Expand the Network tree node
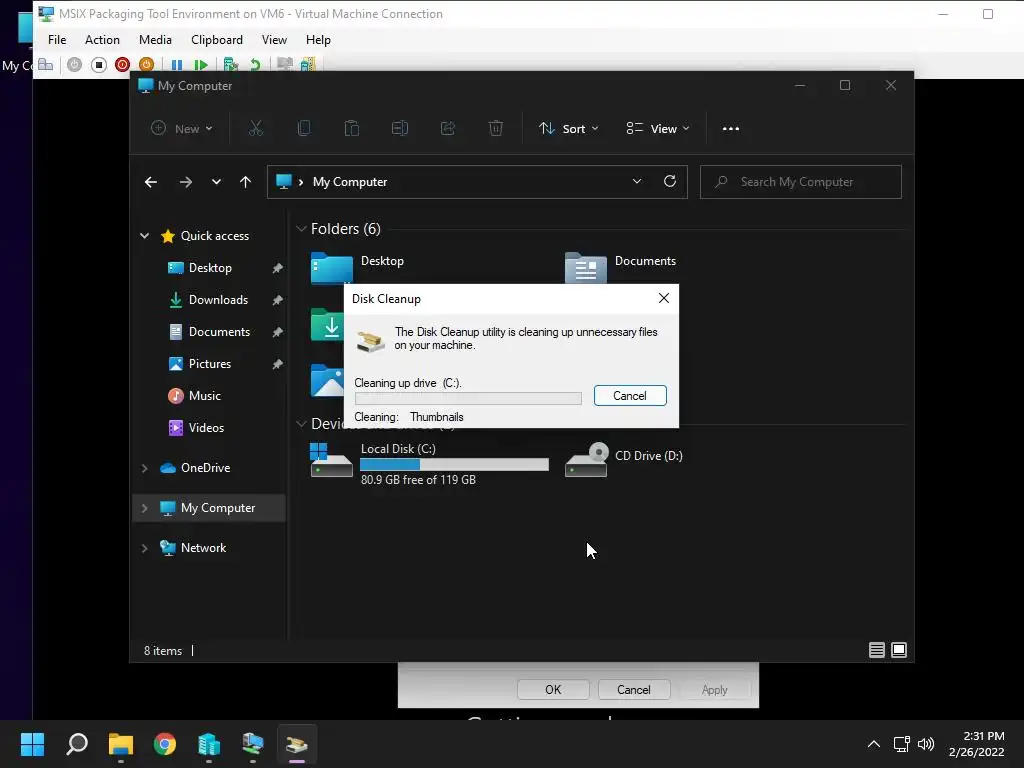The image size is (1024, 768). coord(144,548)
